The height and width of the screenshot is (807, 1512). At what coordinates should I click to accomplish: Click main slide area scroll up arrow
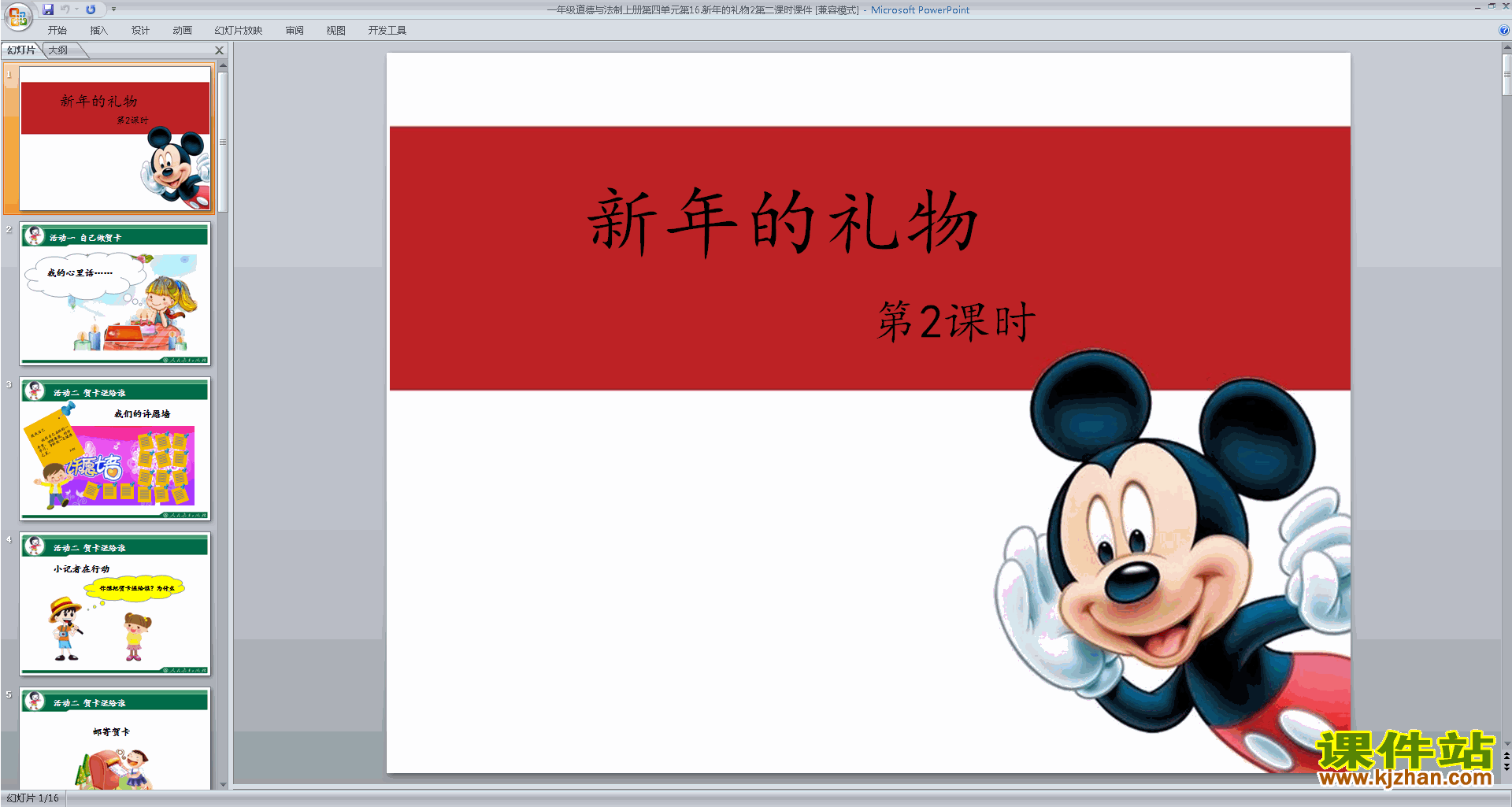tap(1506, 47)
